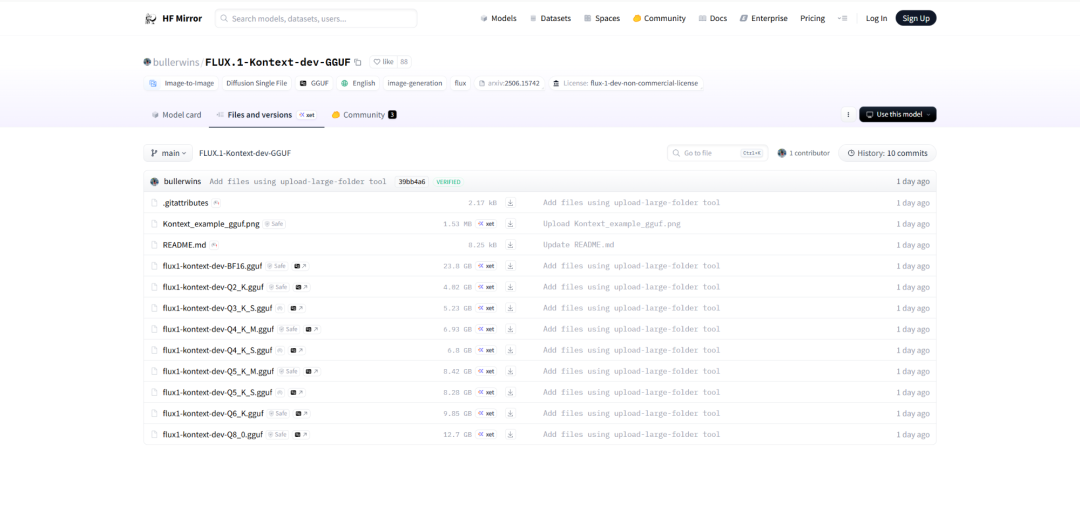The width and height of the screenshot is (1080, 519).
Task: Click the Image-to-Image tag
Action: click(x=182, y=83)
